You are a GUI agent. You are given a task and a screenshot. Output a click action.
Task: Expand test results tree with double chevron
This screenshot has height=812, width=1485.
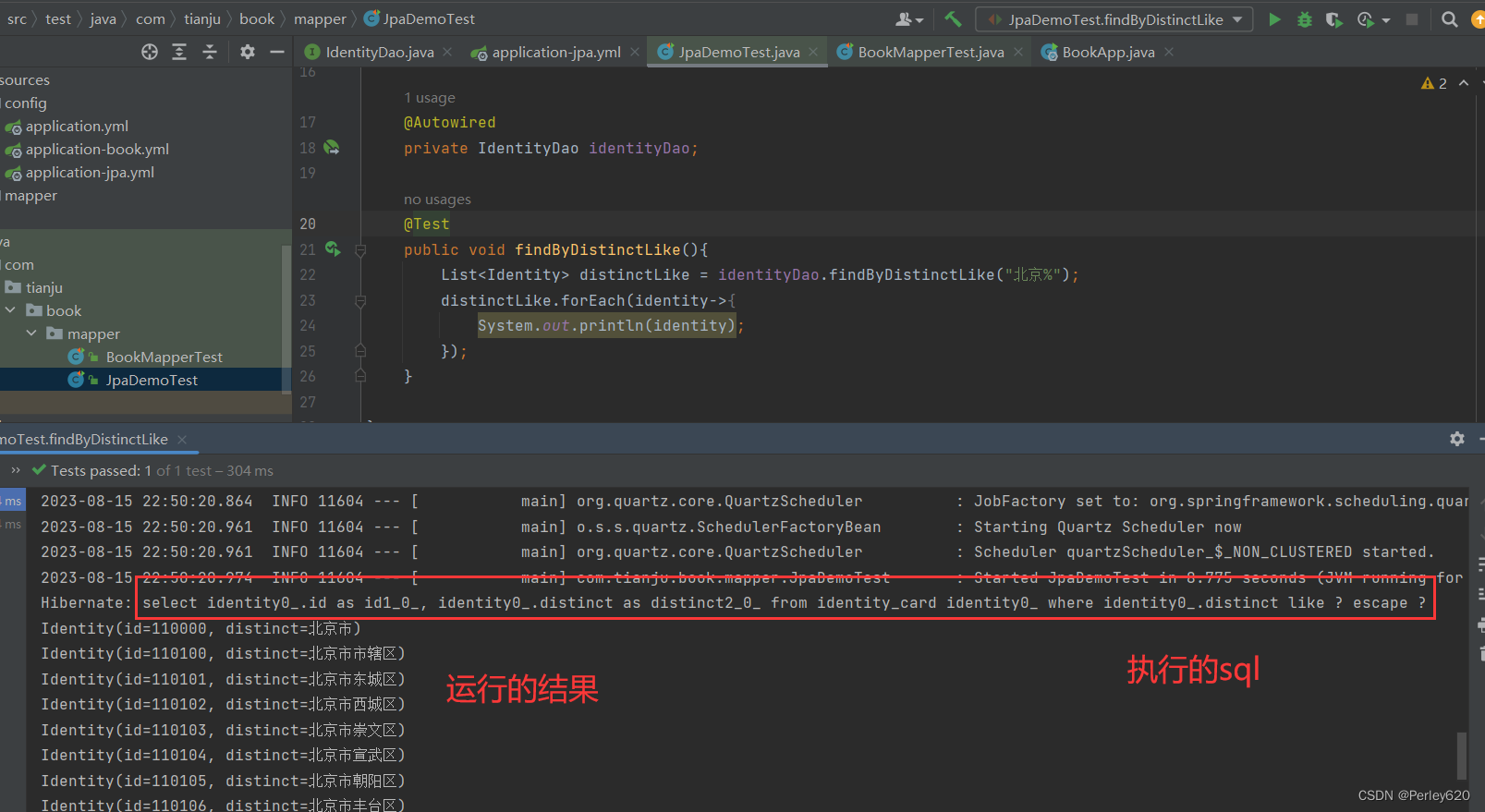pos(15,470)
